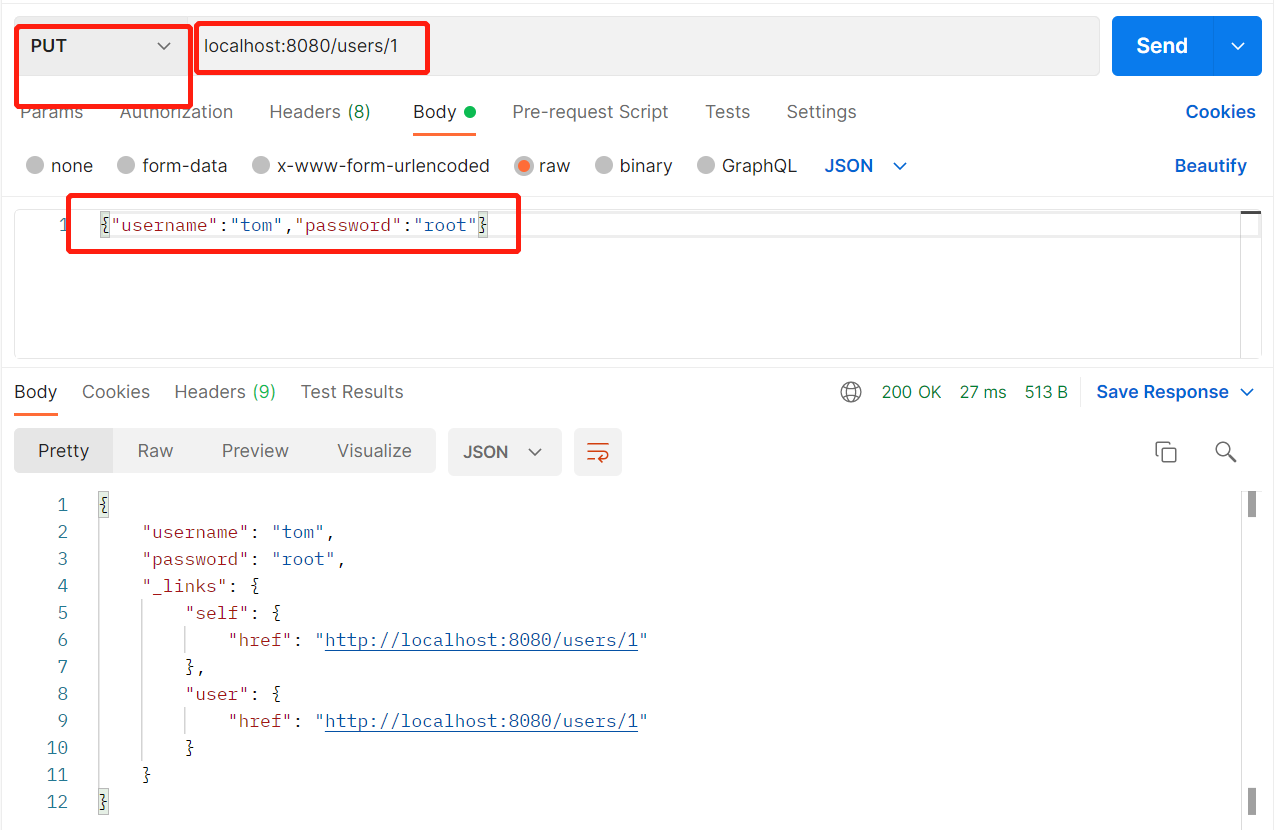
Task: Search the response with the magnifier icon
Action: coord(1226,452)
